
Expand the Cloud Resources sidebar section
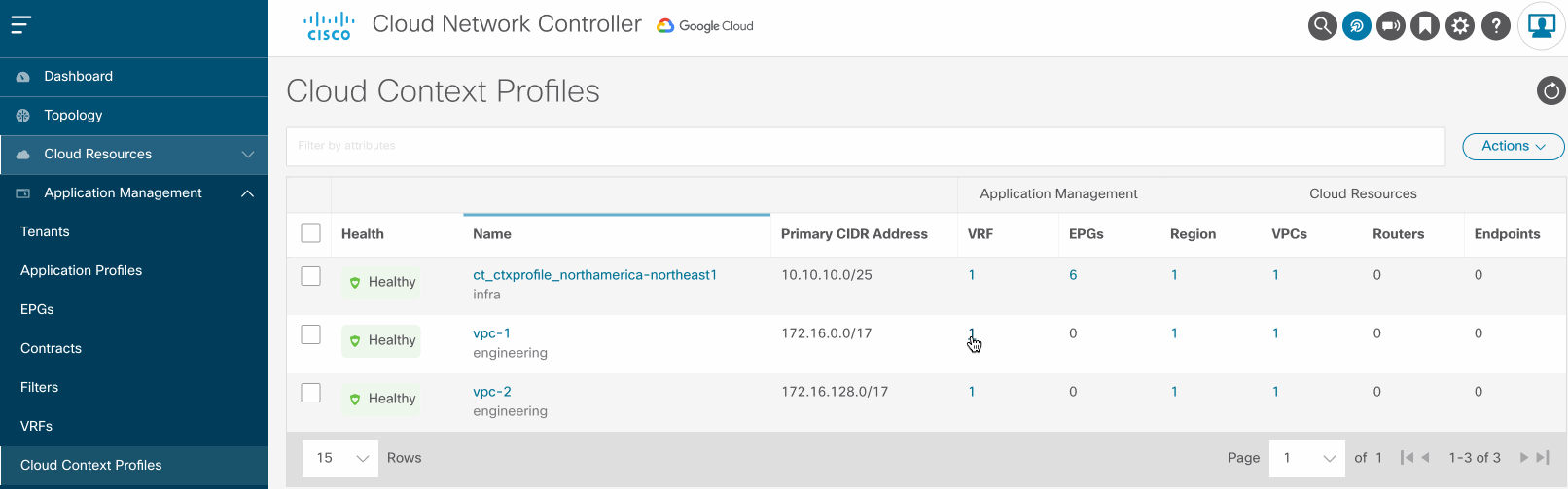pos(247,155)
